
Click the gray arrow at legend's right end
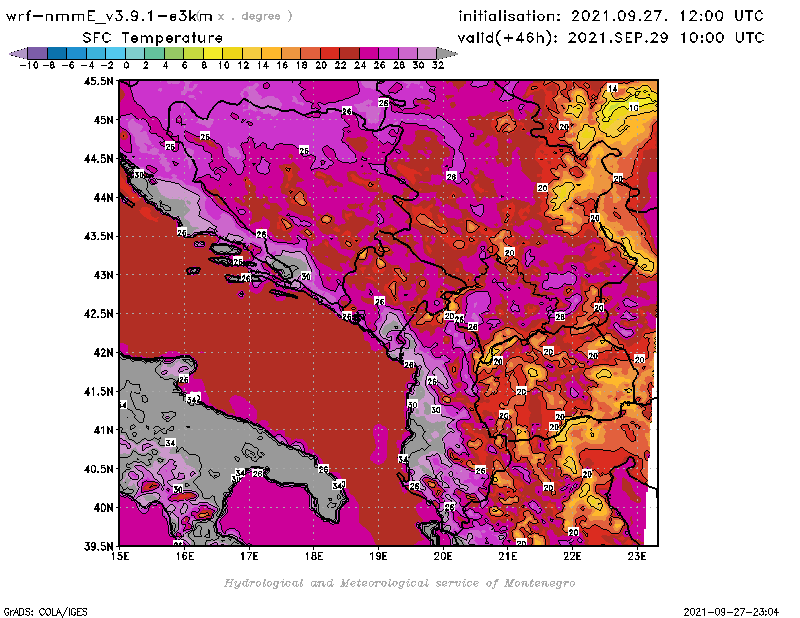pyautogui.click(x=446, y=53)
